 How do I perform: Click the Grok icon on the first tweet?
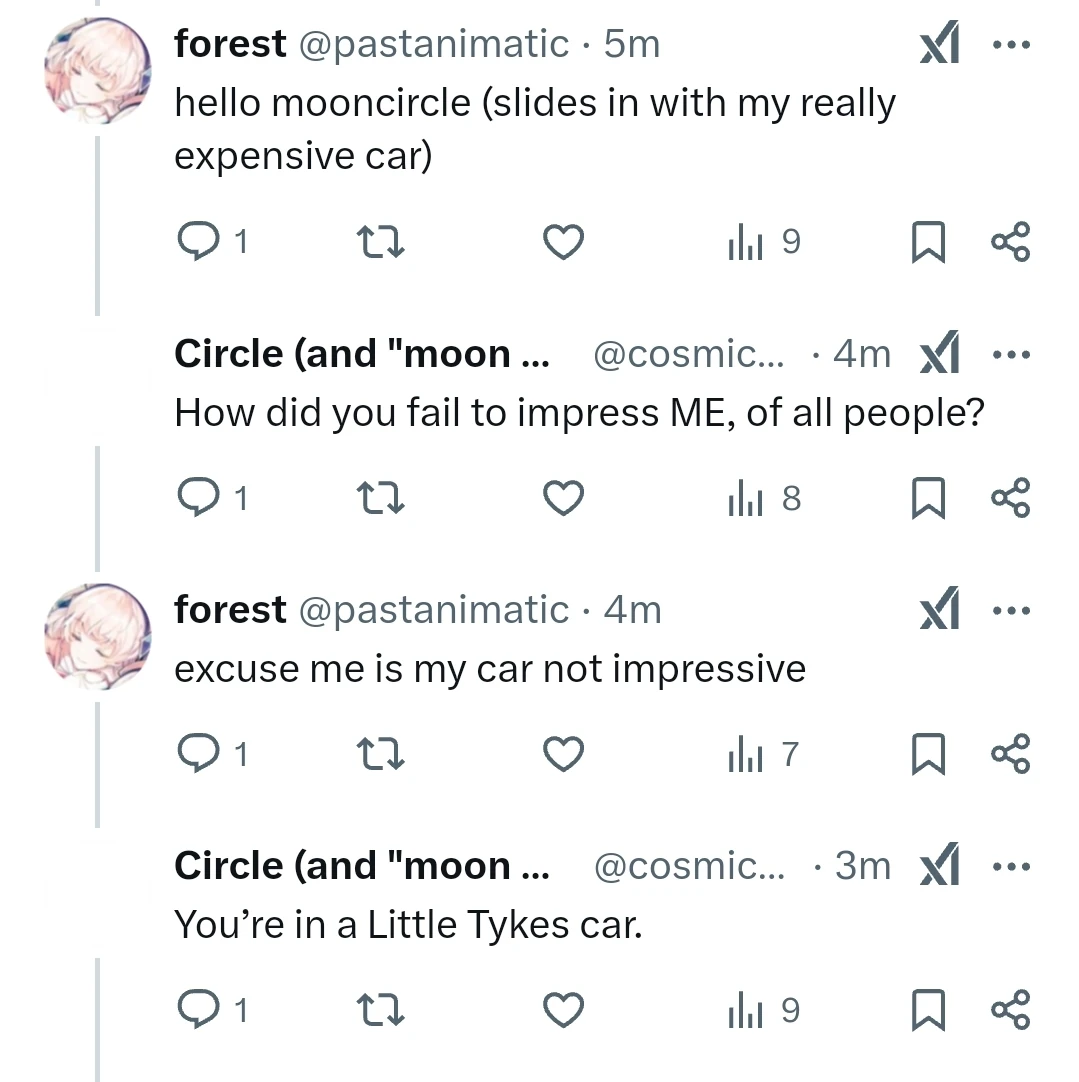[939, 45]
